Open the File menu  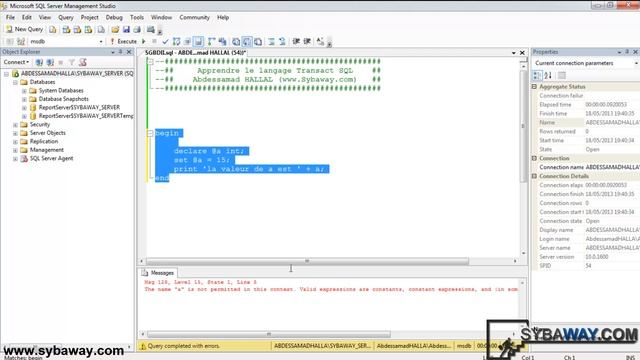point(10,18)
